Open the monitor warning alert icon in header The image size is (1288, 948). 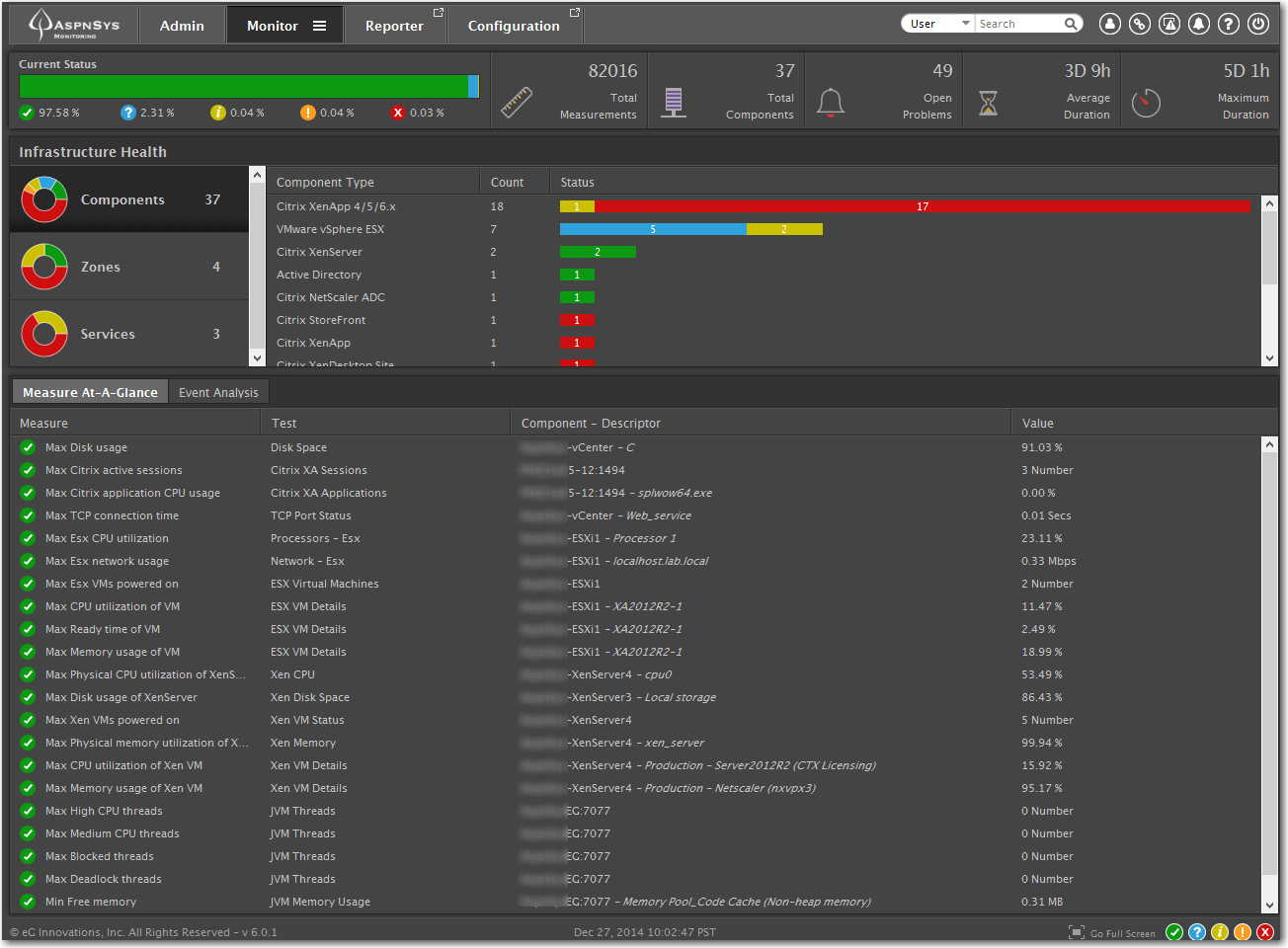click(x=1169, y=24)
